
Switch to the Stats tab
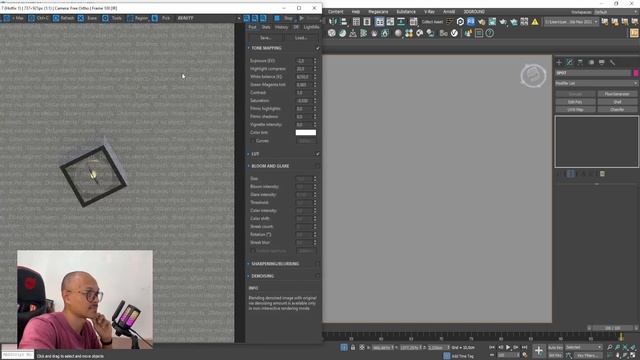pyautogui.click(x=266, y=27)
